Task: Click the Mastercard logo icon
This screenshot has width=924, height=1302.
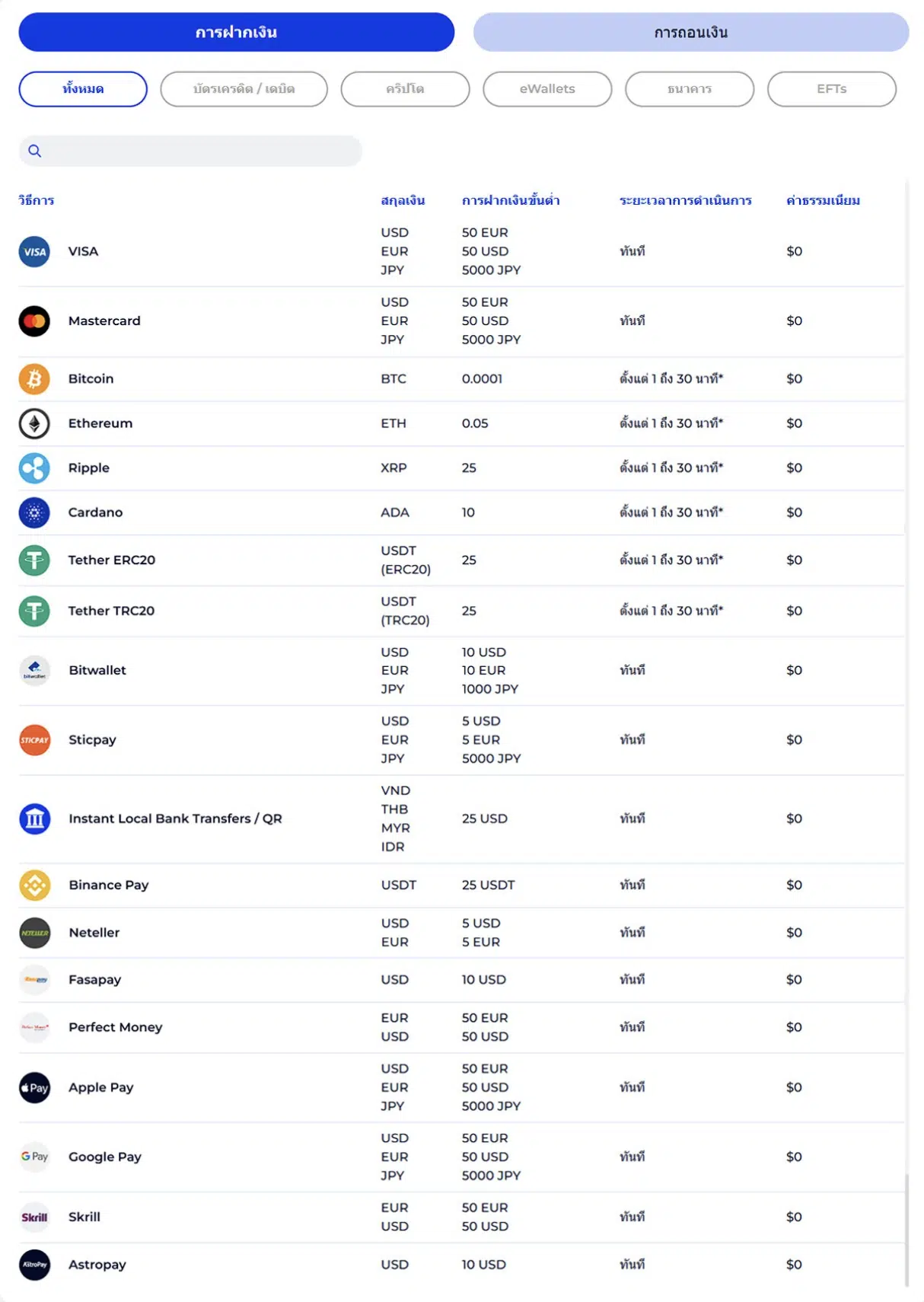Action: point(34,321)
